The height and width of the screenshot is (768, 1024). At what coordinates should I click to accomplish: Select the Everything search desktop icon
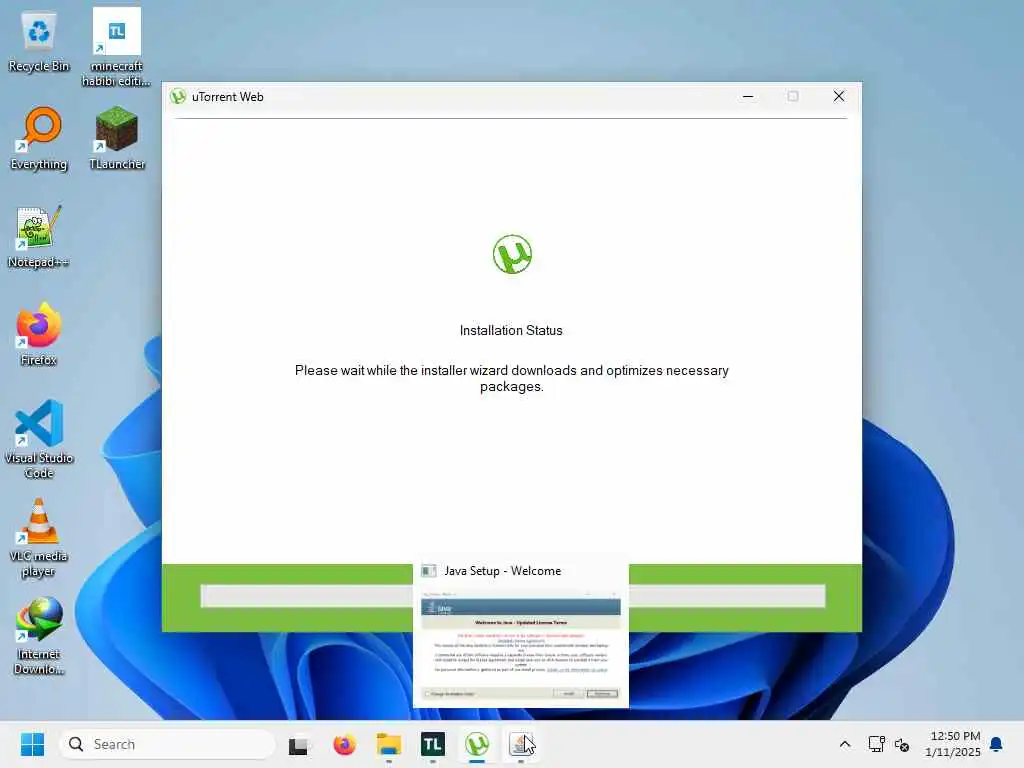point(39,139)
